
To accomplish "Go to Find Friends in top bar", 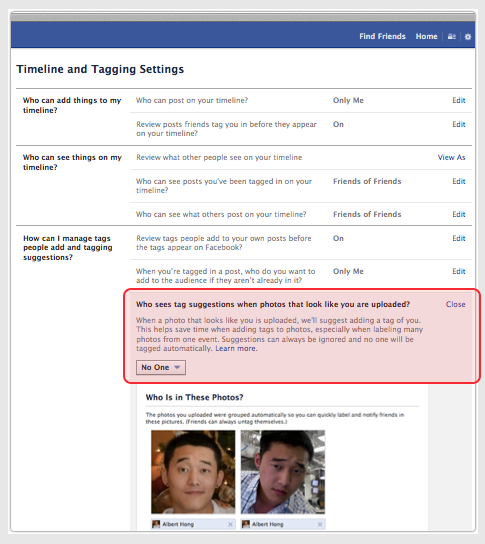I will pyautogui.click(x=382, y=36).
